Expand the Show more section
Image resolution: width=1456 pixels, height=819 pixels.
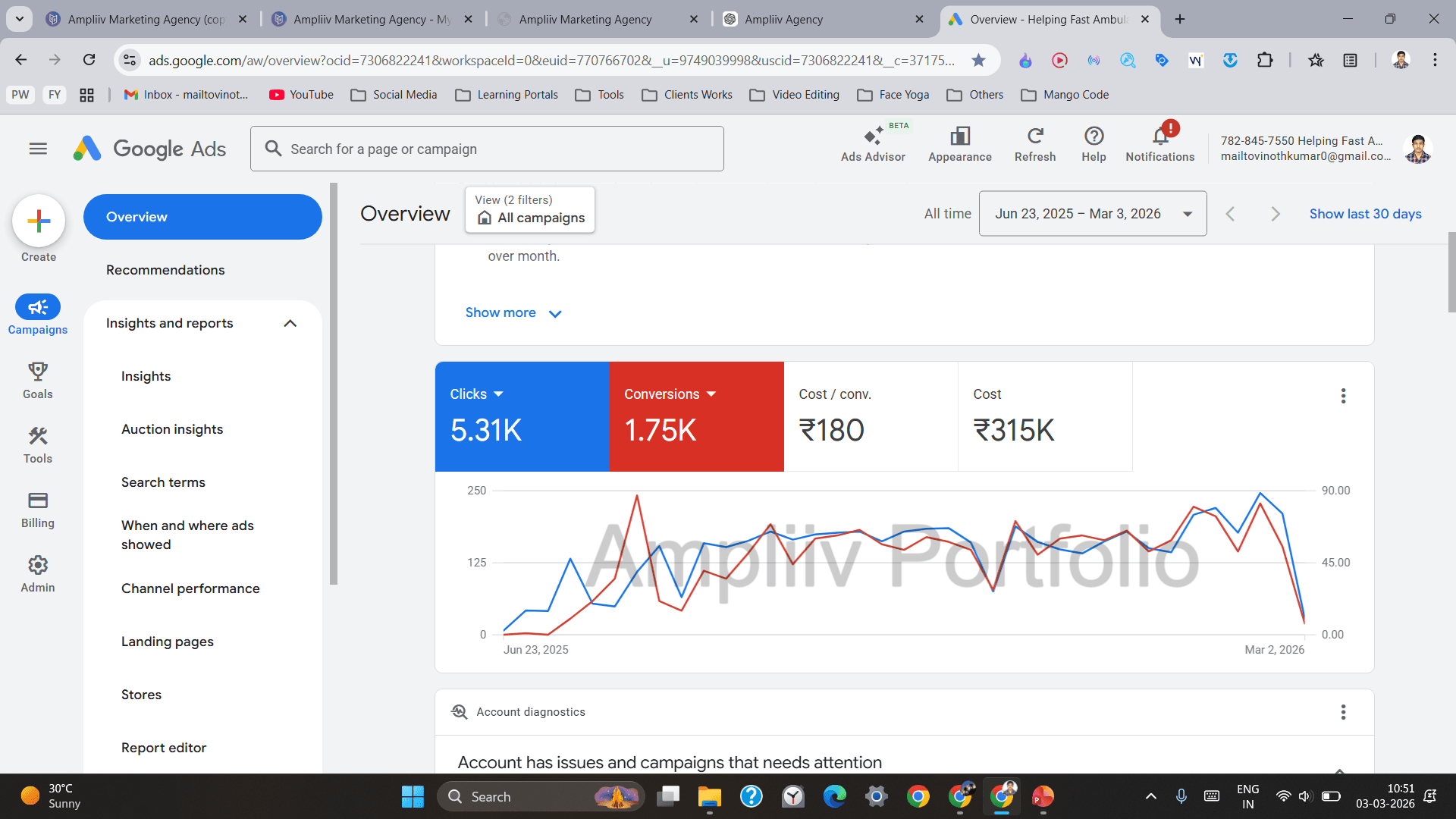click(x=513, y=312)
